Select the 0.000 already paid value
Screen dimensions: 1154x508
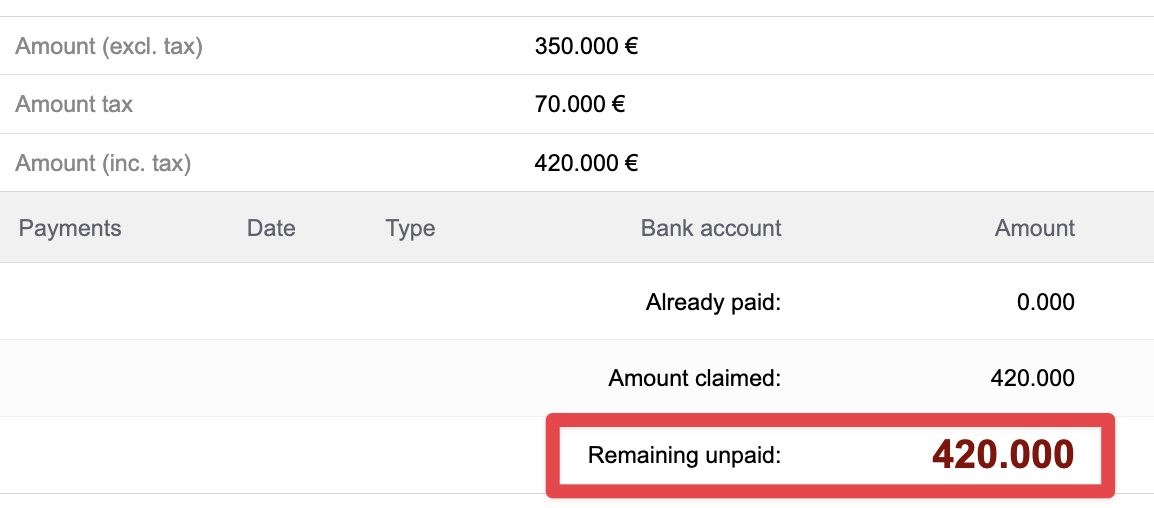[1045, 302]
